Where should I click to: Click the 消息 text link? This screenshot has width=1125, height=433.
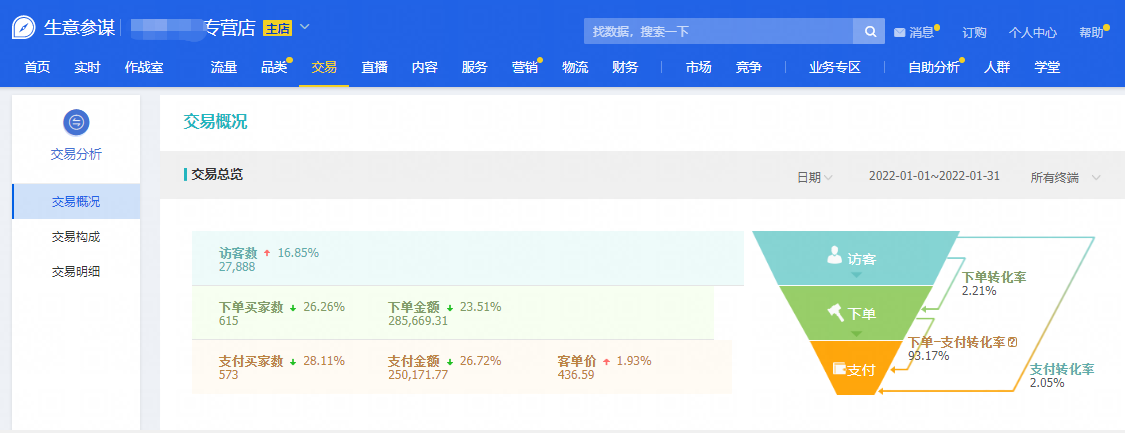(922, 32)
